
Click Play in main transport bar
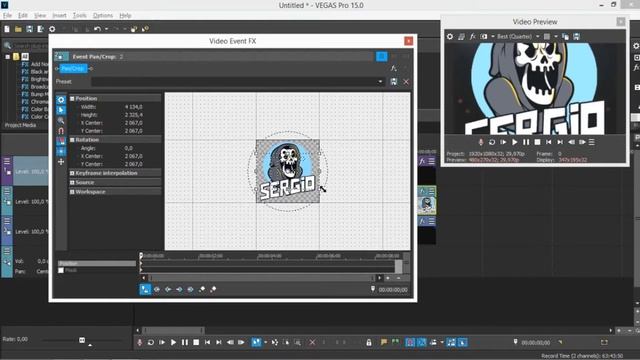point(173,342)
